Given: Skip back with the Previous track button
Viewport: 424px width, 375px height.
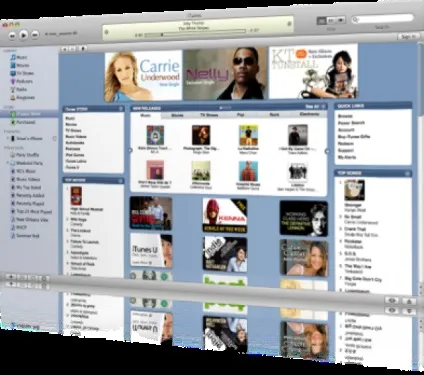Looking at the screenshot, I should point(12,35).
